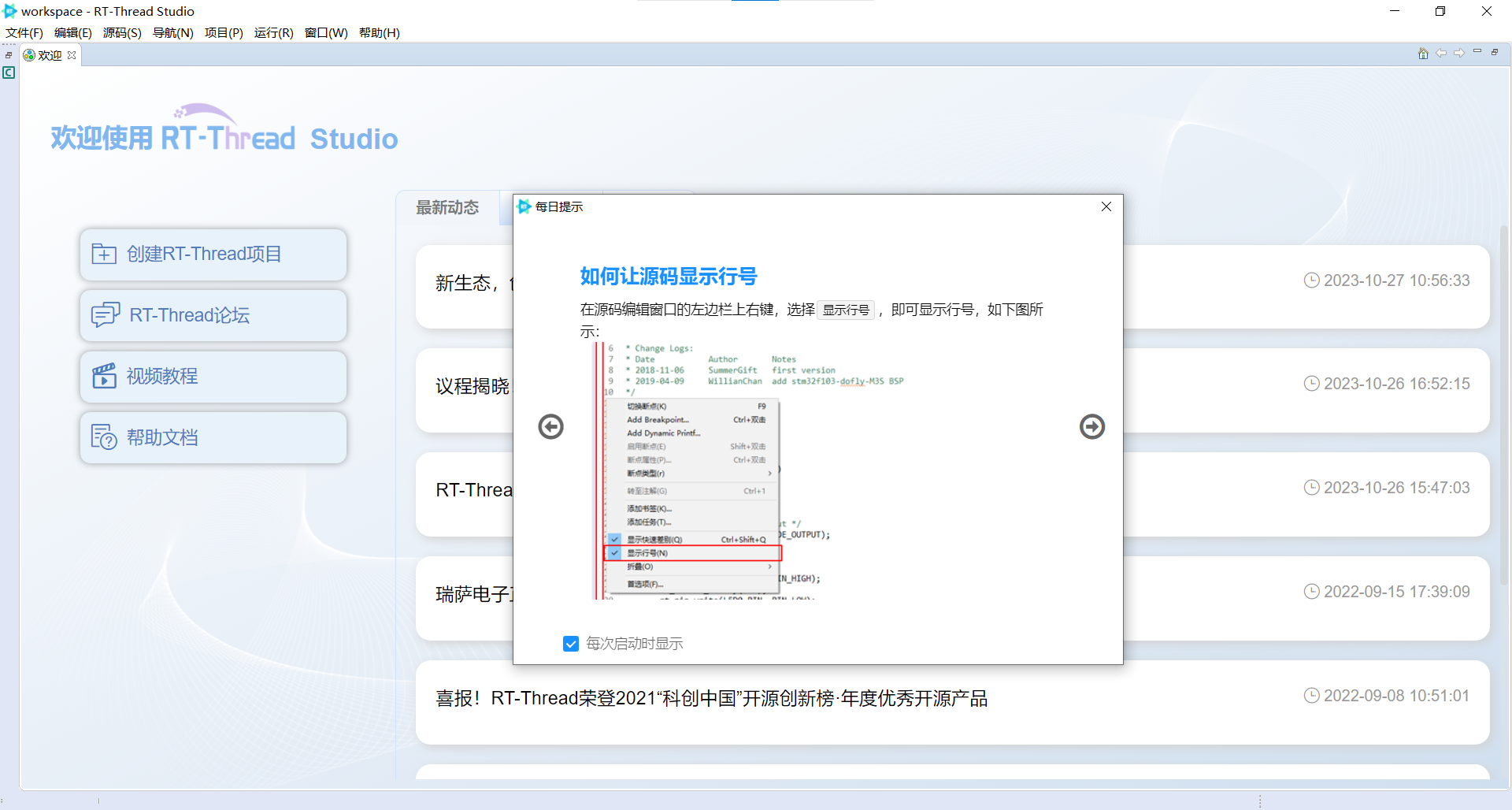Click the clapperboard icon for video tutorials
This screenshot has width=1512, height=810.
coord(104,376)
